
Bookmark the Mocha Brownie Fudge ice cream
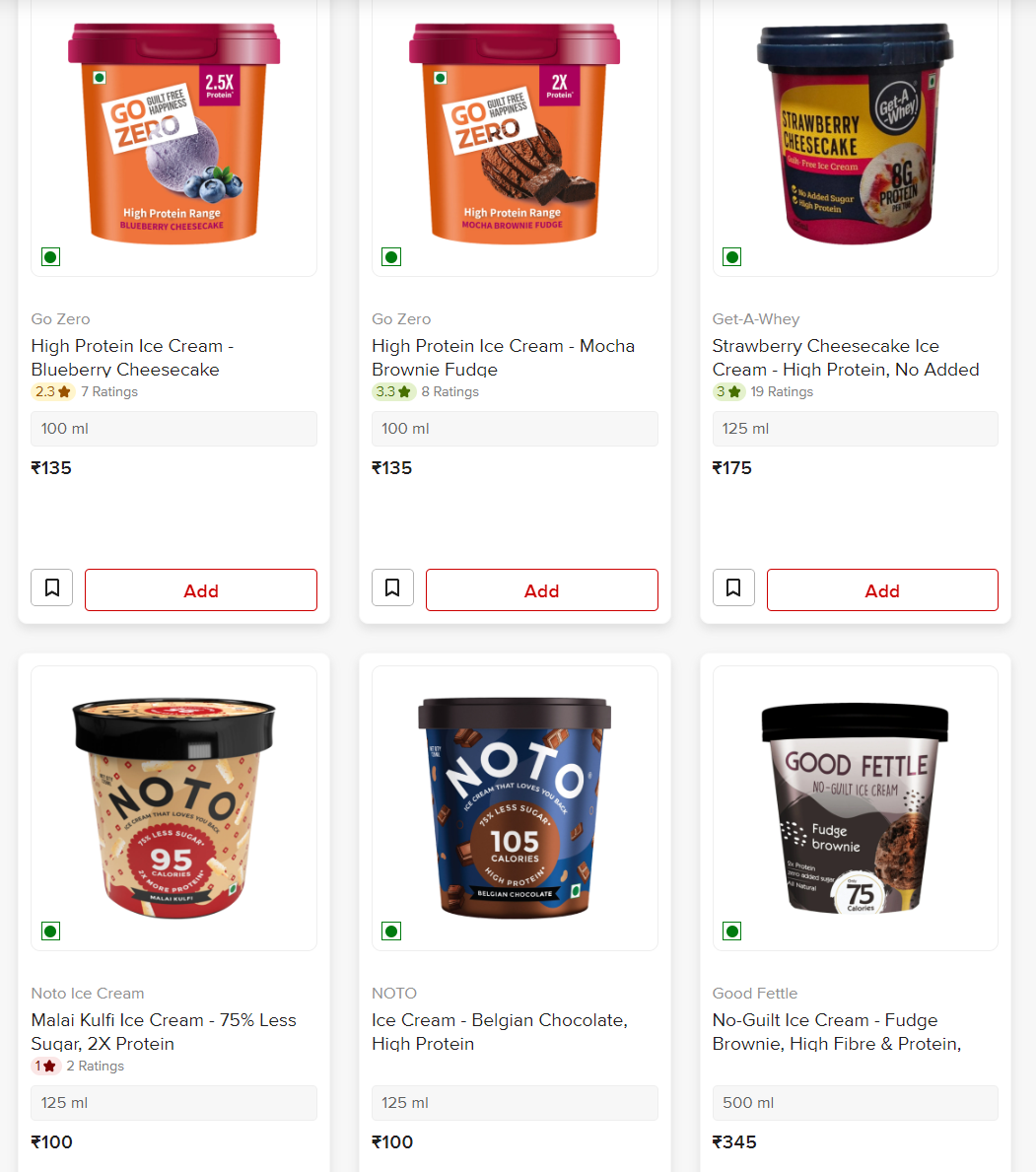coord(392,587)
